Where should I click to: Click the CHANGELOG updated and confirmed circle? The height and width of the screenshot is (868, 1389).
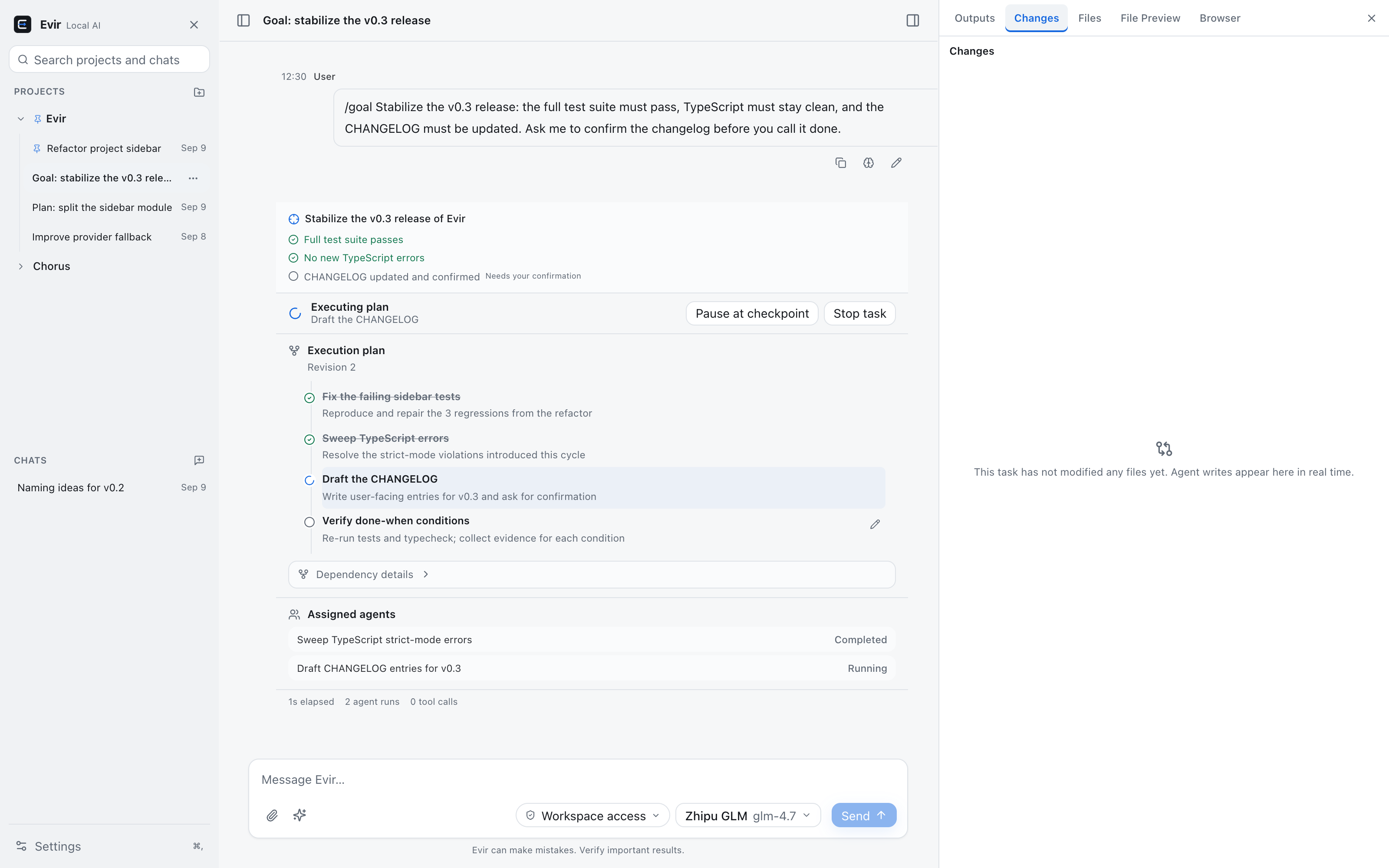tap(293, 276)
